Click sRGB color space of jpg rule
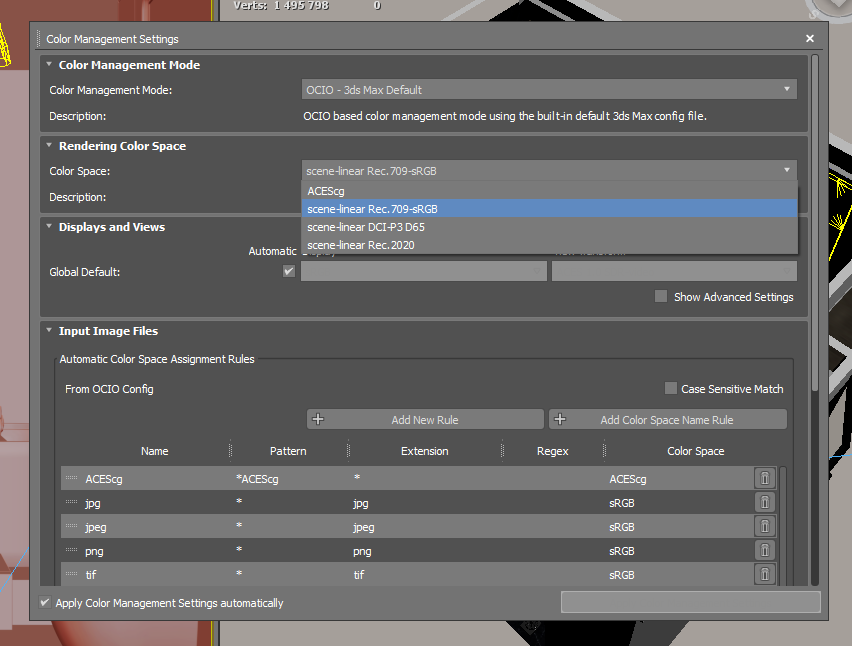Image resolution: width=852 pixels, height=646 pixels. point(622,503)
